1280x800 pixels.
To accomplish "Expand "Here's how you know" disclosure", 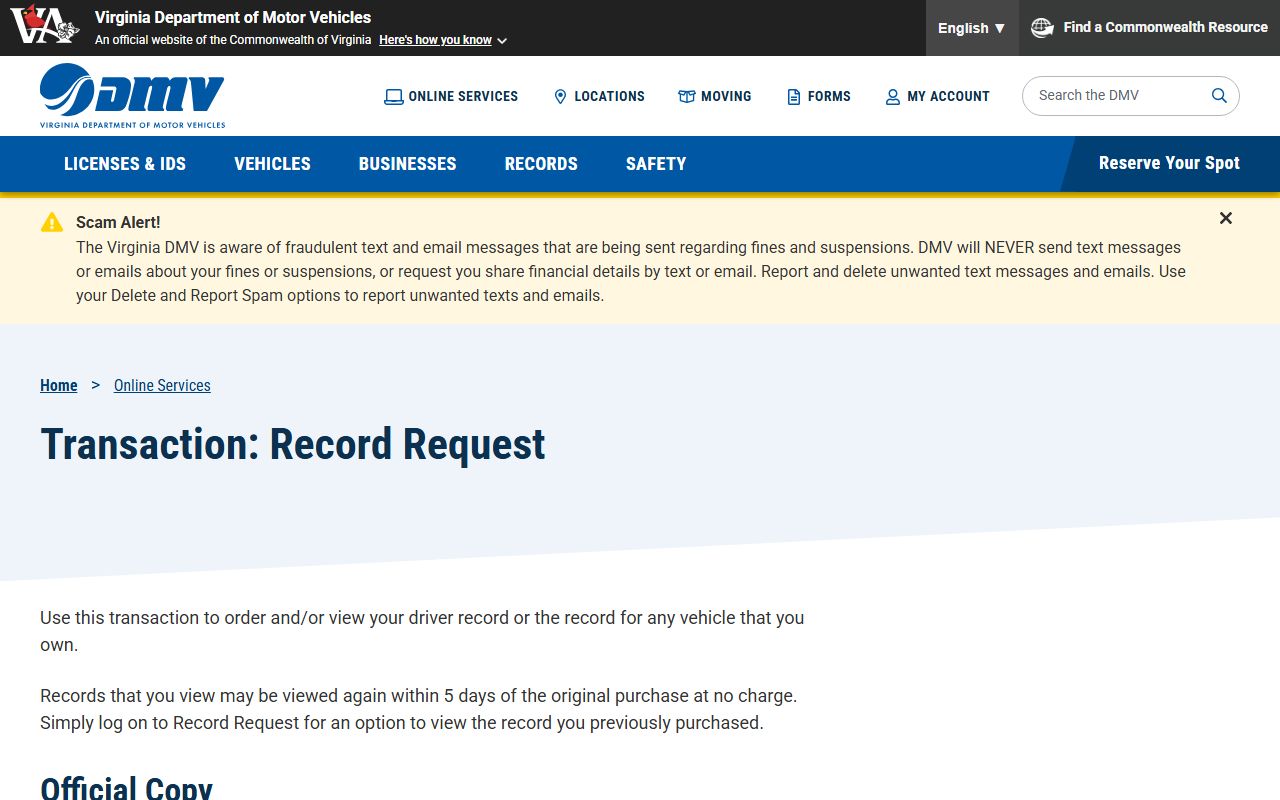I will 443,40.
